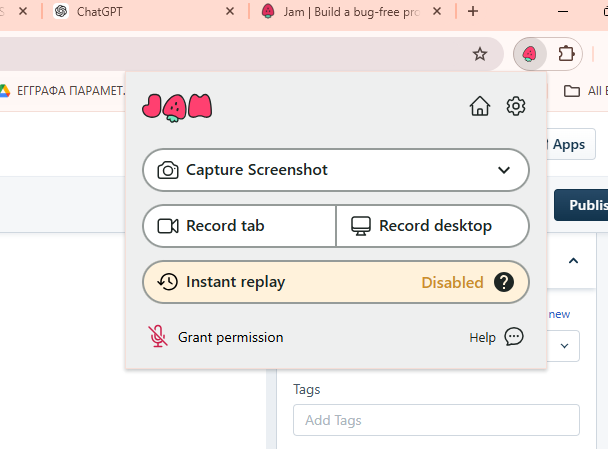Open Jam settings gear
Viewport: 608px width, 449px height.
516,106
